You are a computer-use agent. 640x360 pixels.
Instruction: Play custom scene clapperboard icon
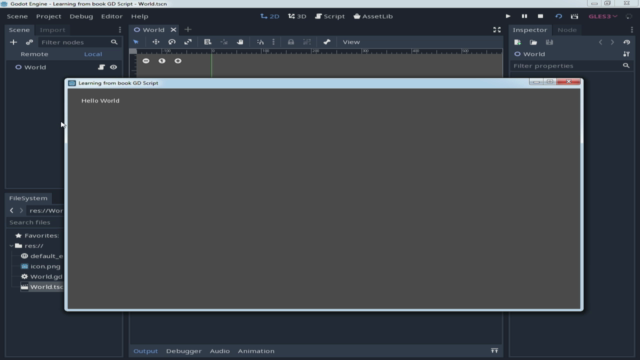pos(575,16)
